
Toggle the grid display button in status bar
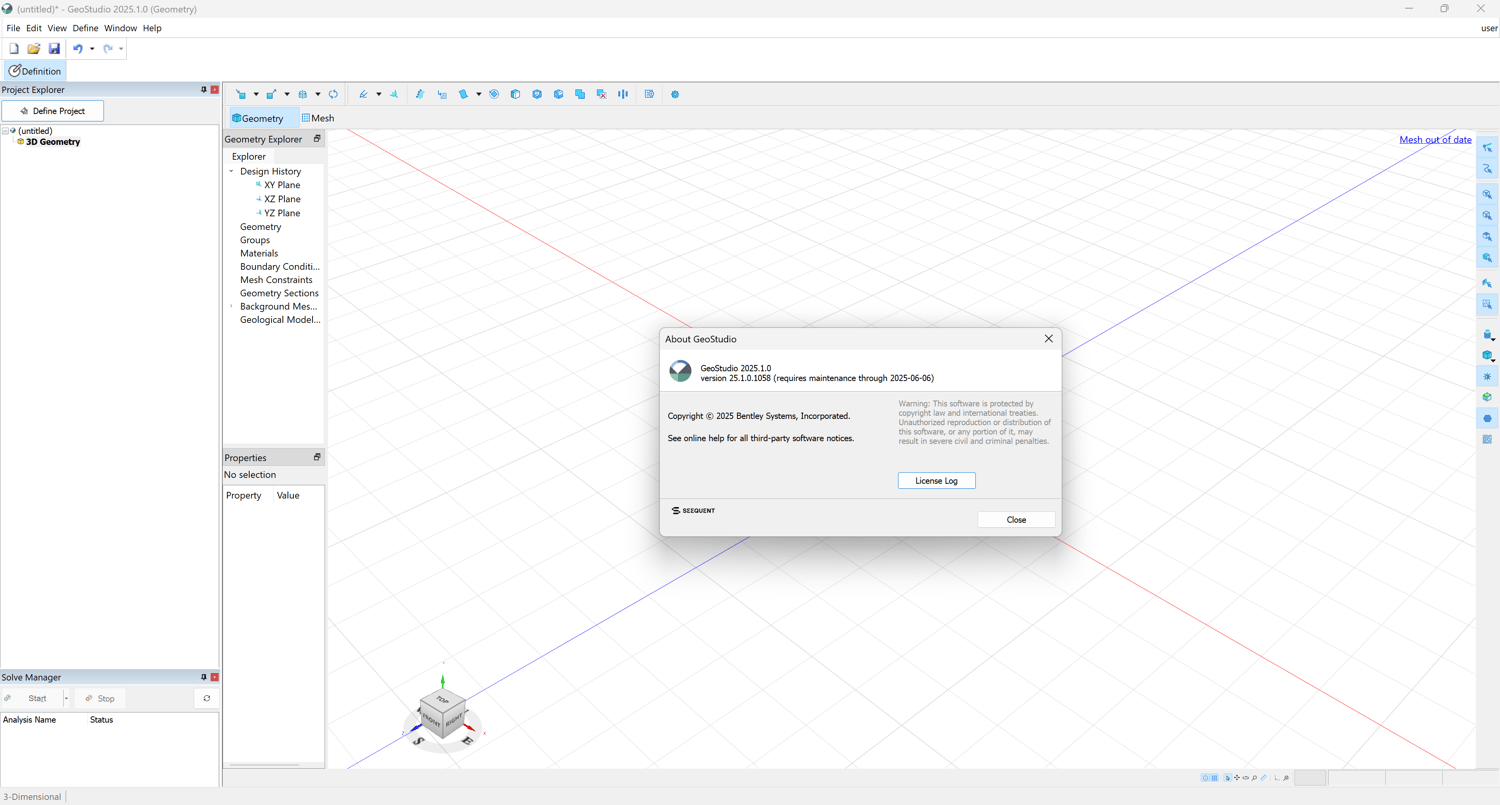(1215, 777)
